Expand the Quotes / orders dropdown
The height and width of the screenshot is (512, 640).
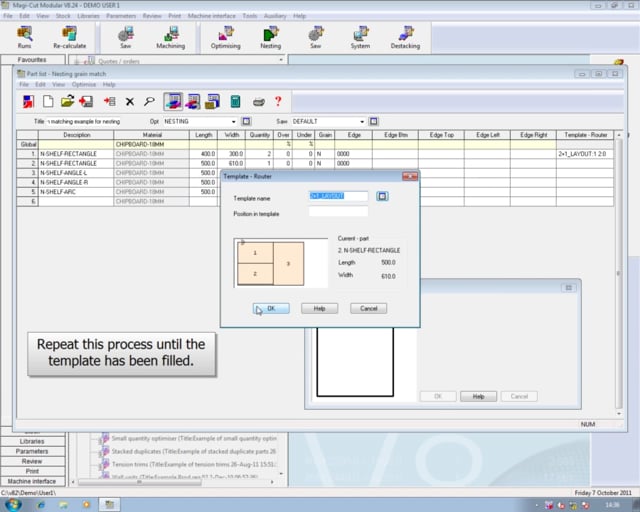pyautogui.click(x=281, y=60)
